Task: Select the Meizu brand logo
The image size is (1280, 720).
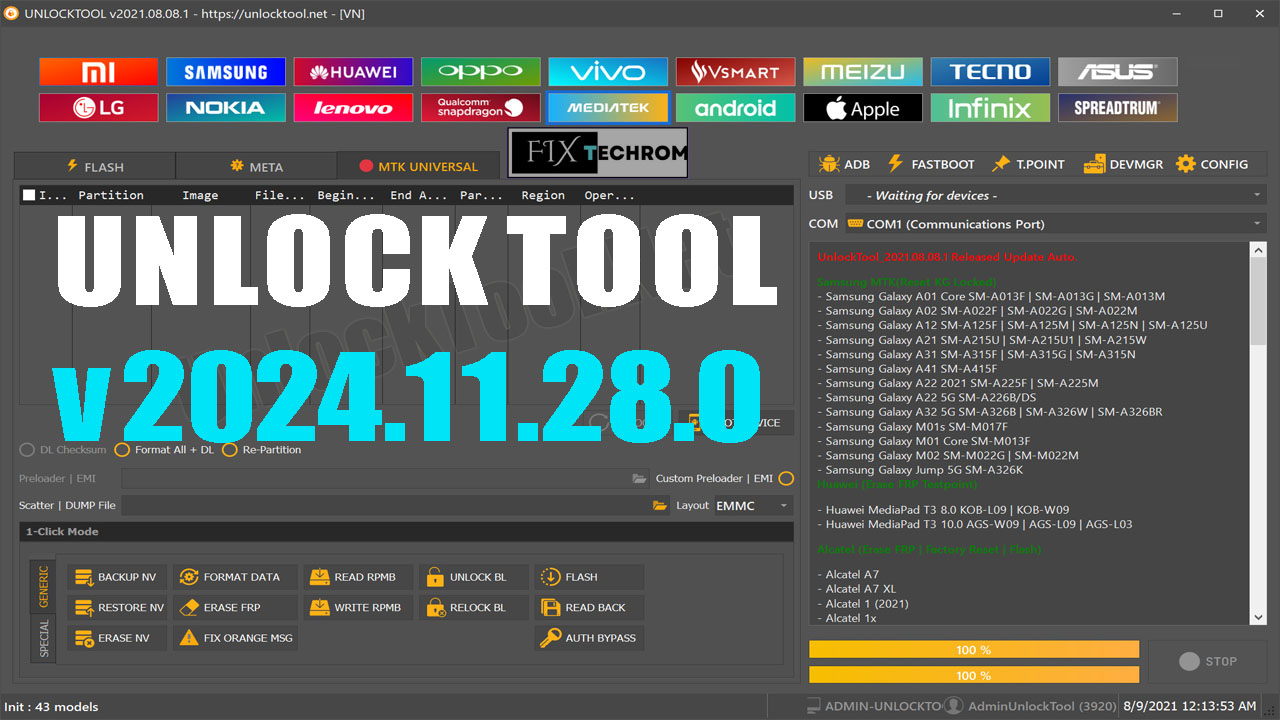Action: (x=863, y=71)
